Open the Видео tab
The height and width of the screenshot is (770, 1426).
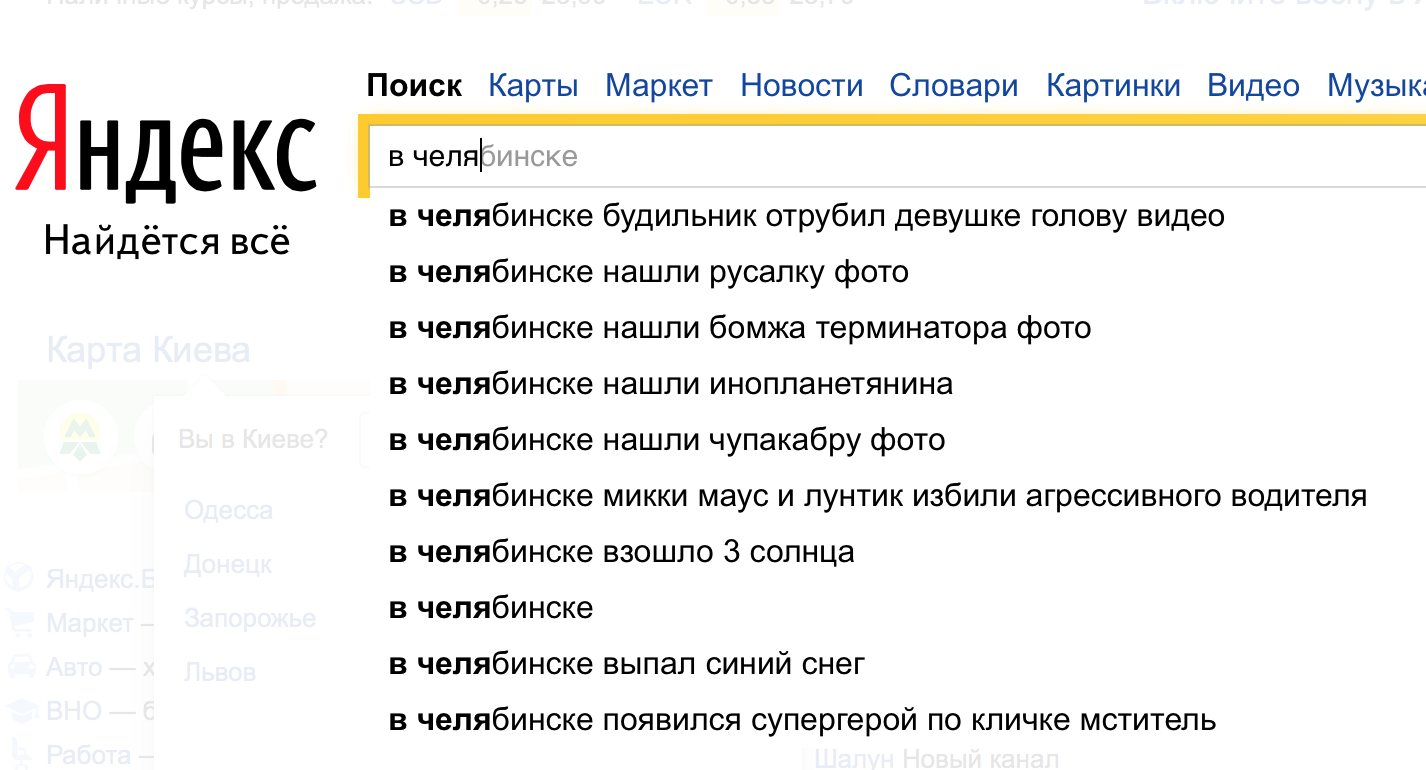pos(1253,86)
